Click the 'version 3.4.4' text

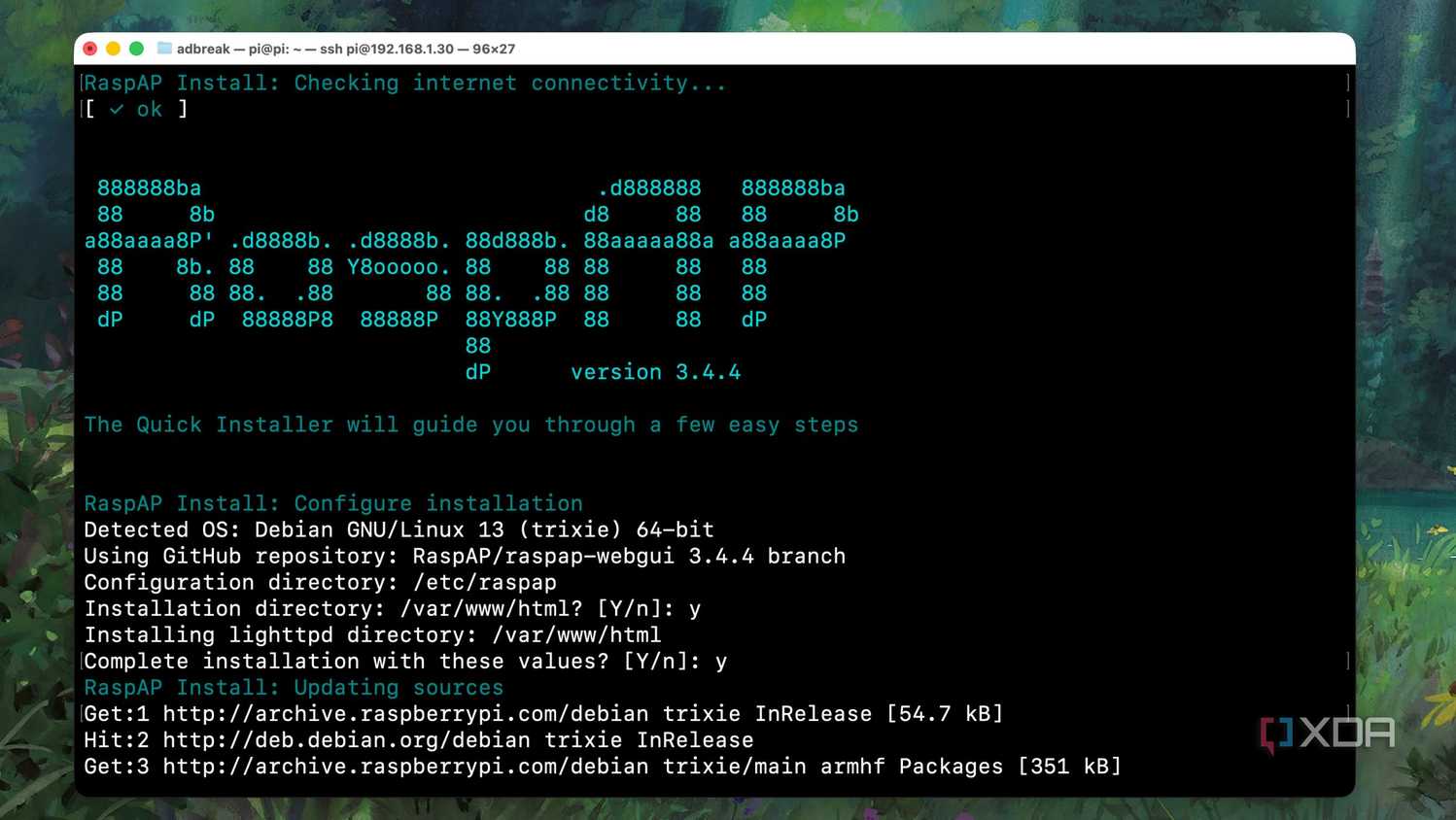tap(655, 372)
